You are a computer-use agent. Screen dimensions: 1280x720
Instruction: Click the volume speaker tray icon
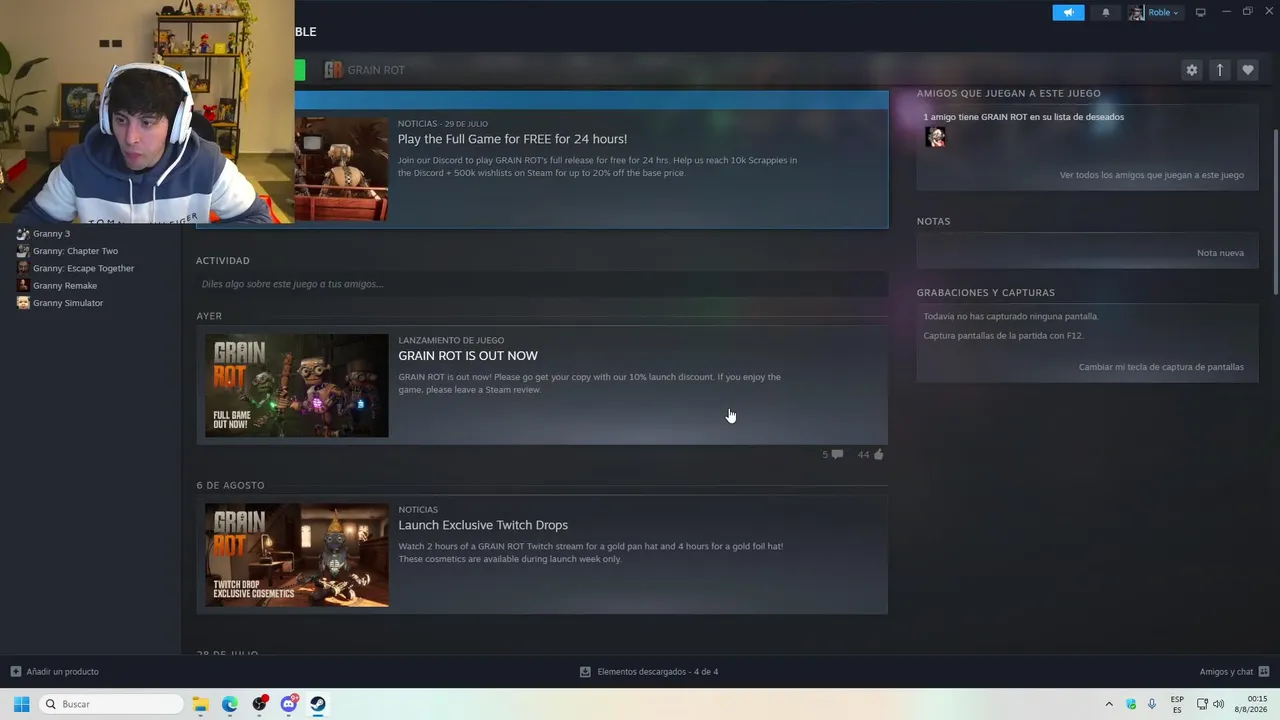[1218, 704]
